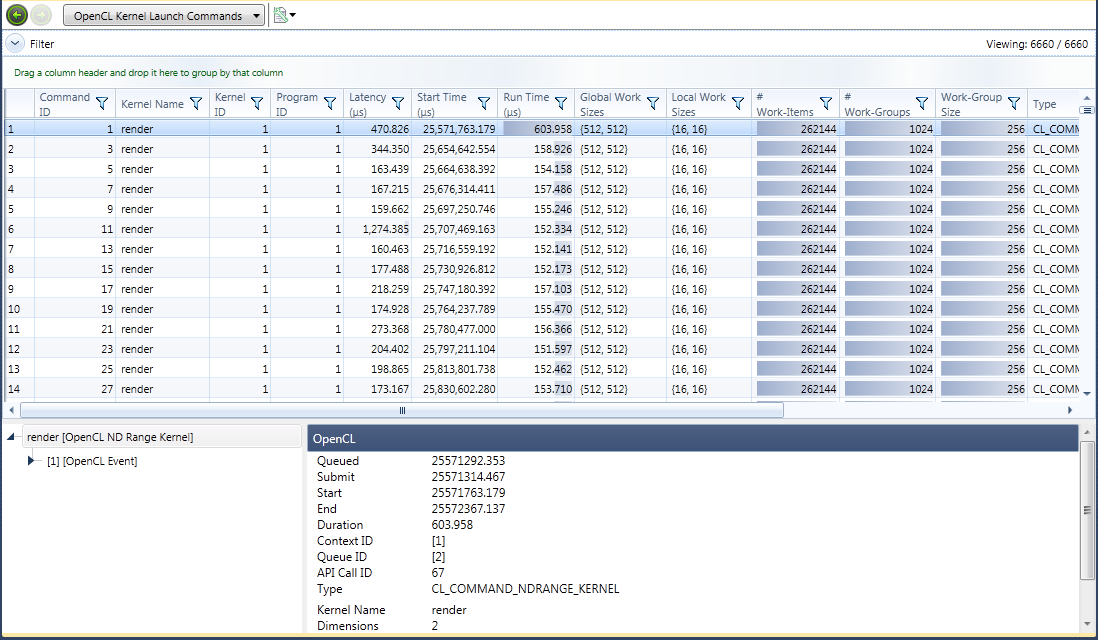Expand the [1] [OpenCL Event] node

click(x=32, y=460)
